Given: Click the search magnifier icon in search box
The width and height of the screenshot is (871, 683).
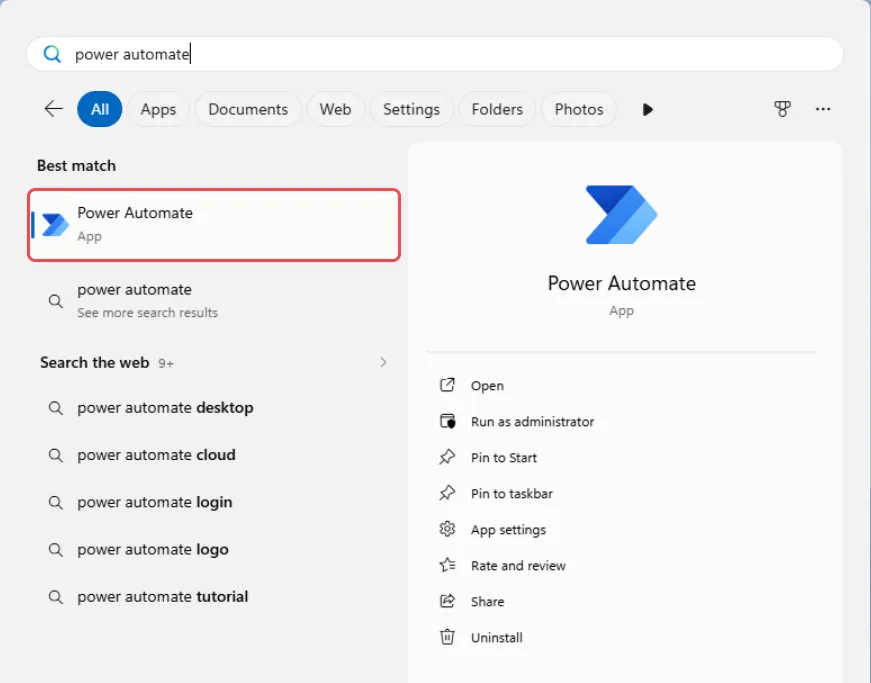Looking at the screenshot, I should (52, 54).
